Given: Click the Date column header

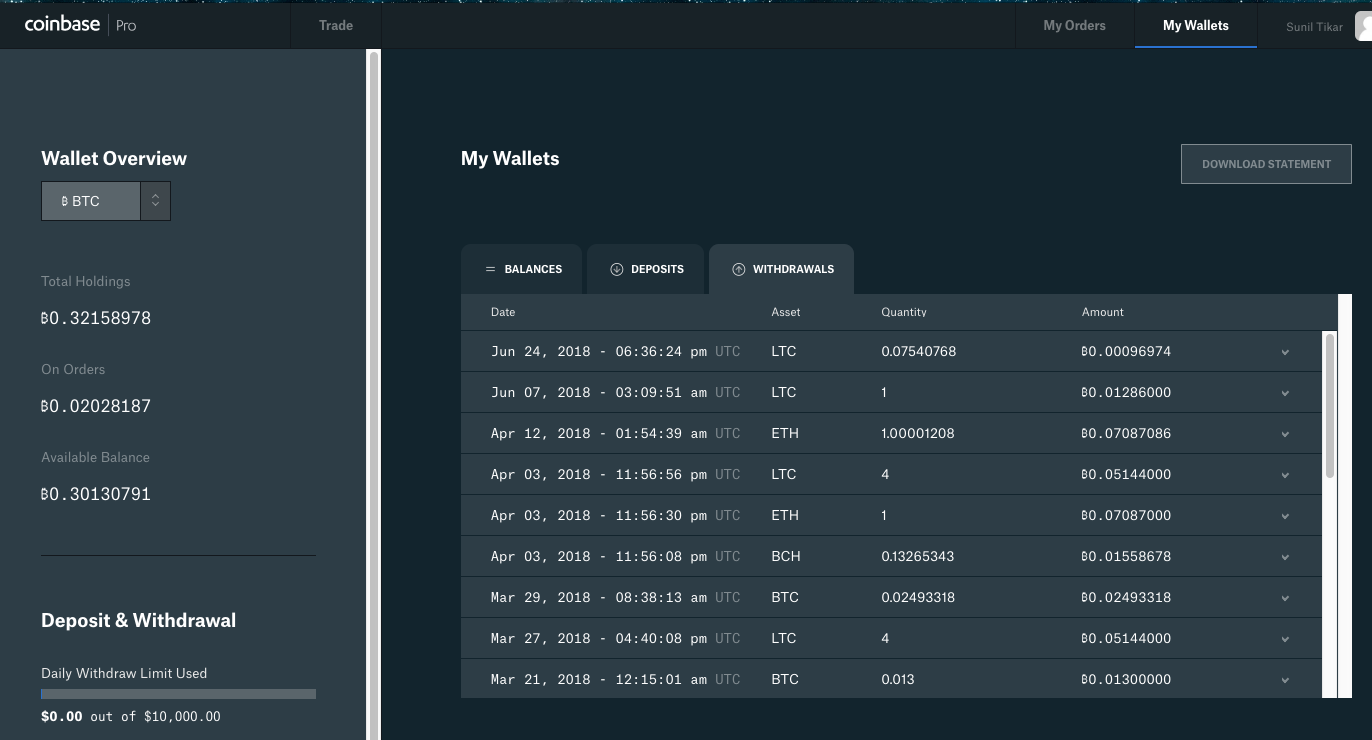Looking at the screenshot, I should pyautogui.click(x=503, y=312).
